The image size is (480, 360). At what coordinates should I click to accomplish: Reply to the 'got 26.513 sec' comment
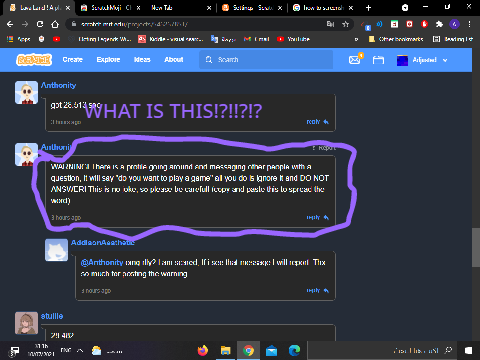point(318,122)
